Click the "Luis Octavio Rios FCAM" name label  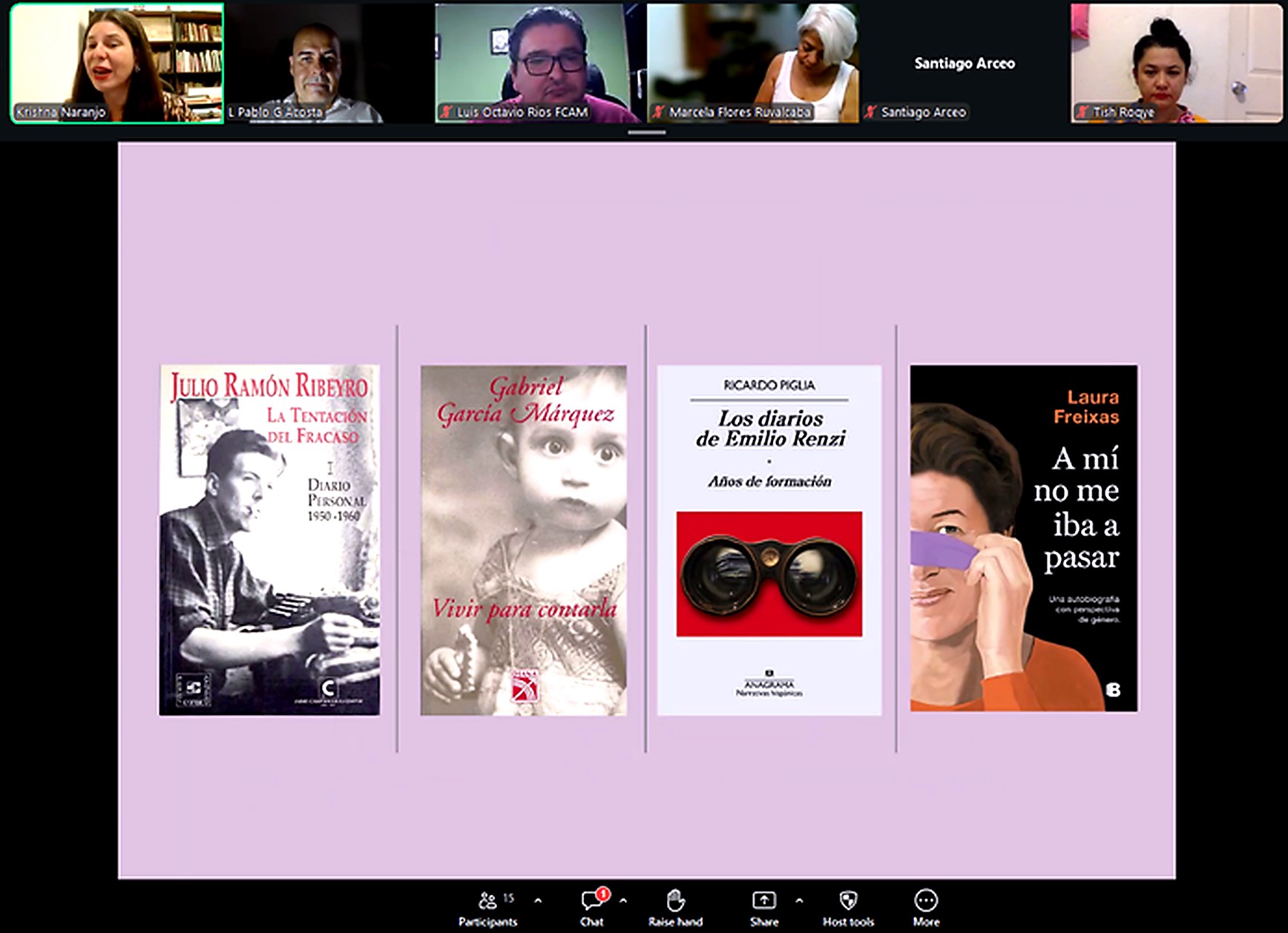tap(522, 112)
